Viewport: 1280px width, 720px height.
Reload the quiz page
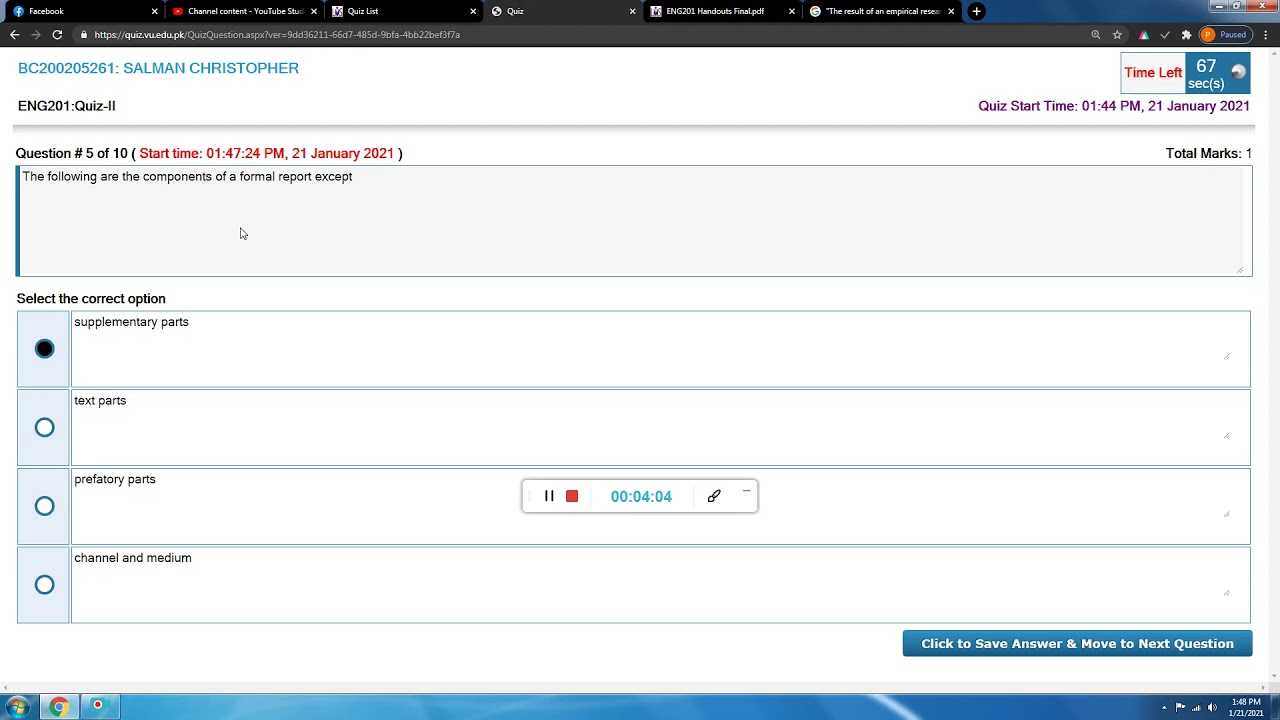57,34
